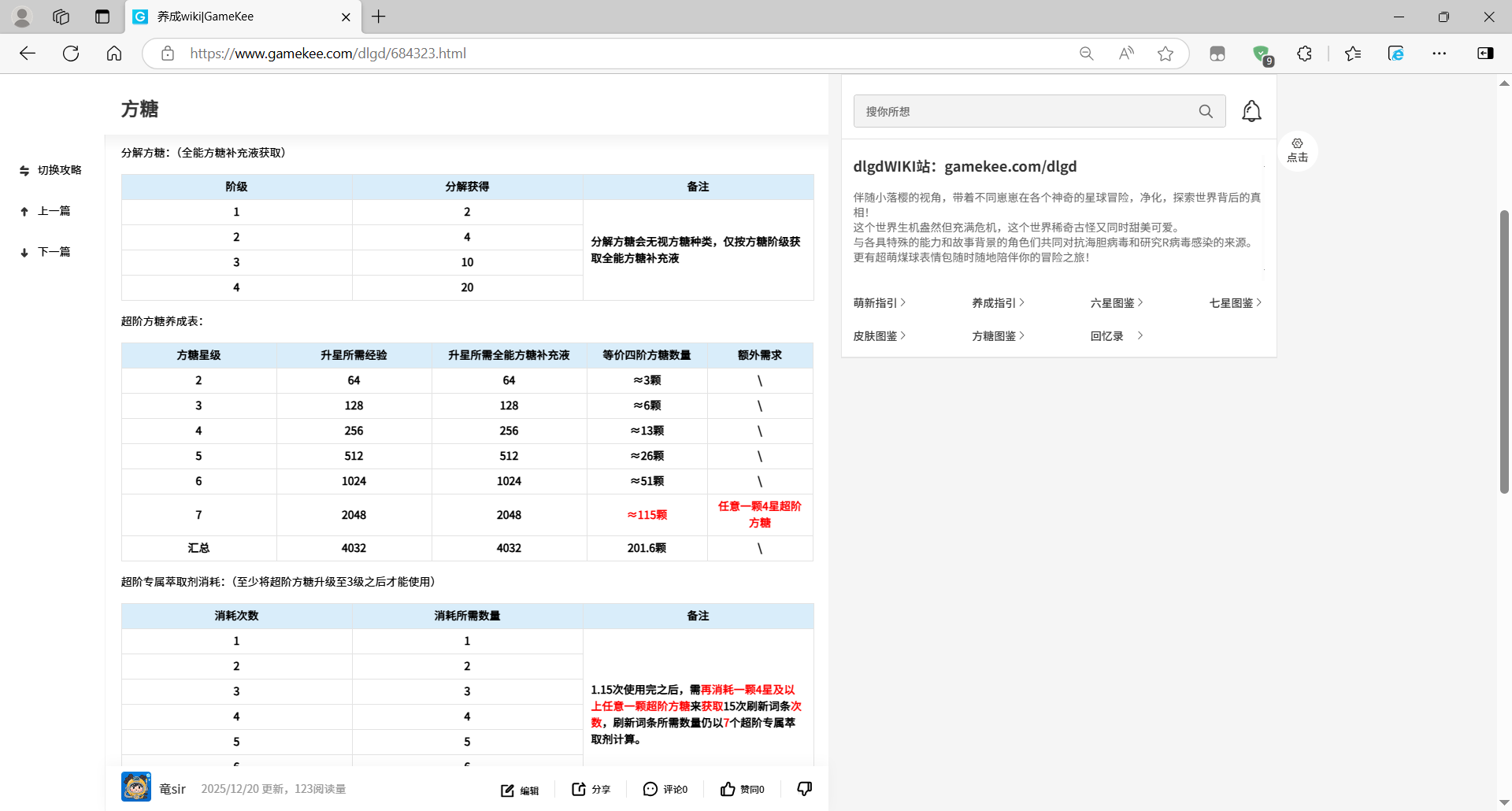
Task: Focus the 搜你所想 search field
Action: 1024,111
